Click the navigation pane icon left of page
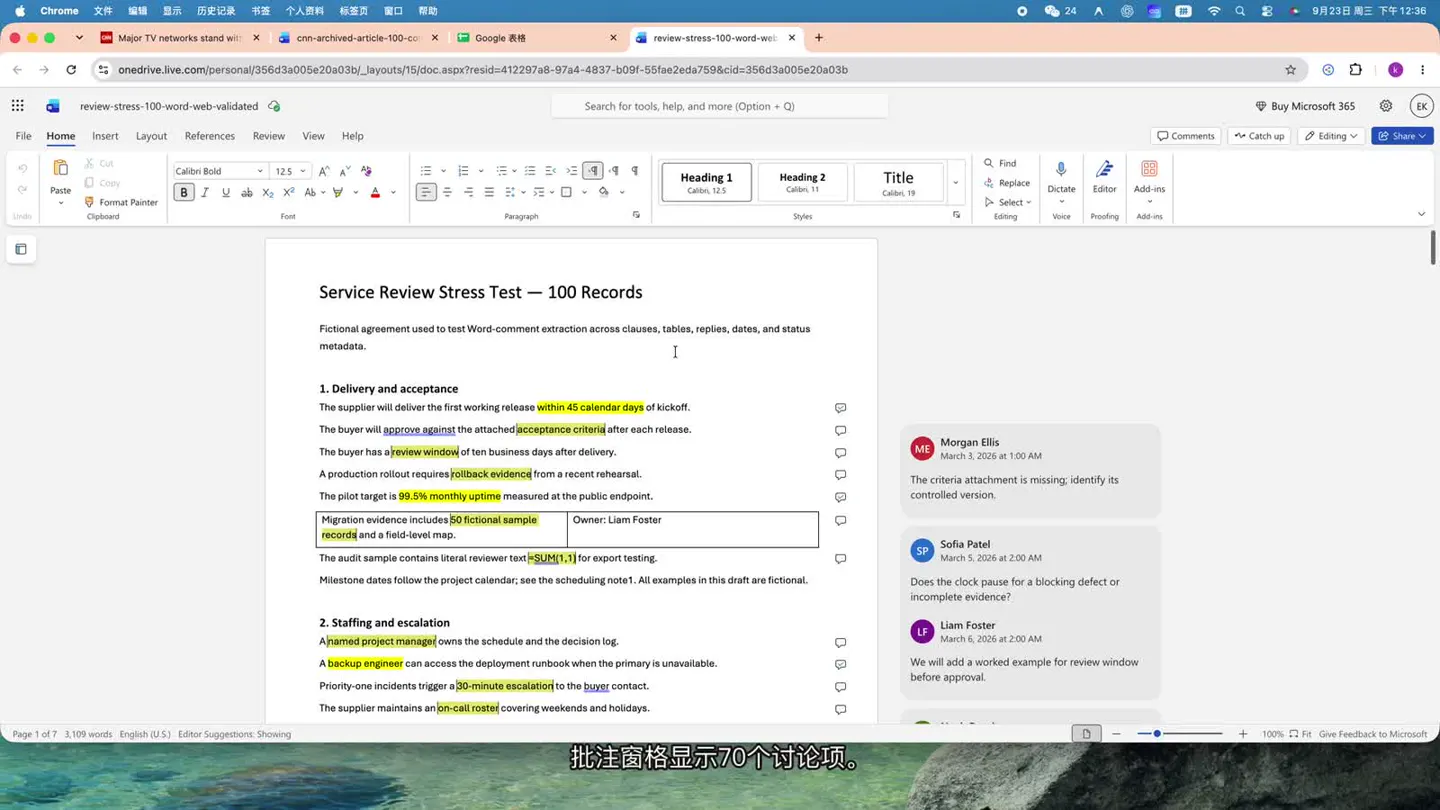The width and height of the screenshot is (1440, 810). coord(21,249)
